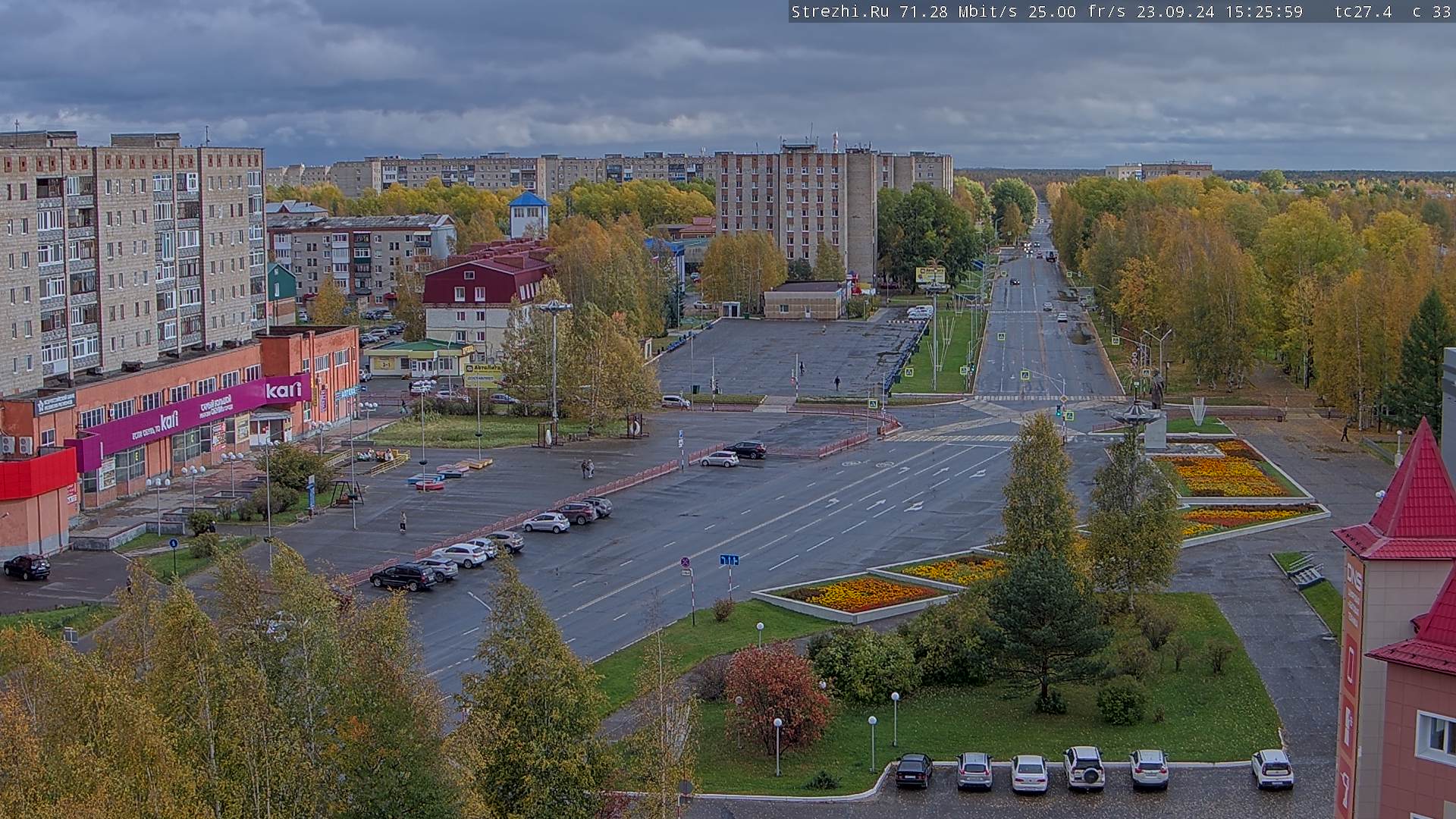
Task: Click the "25.00 fr/s" frame rate readout
Action: coord(1077,12)
